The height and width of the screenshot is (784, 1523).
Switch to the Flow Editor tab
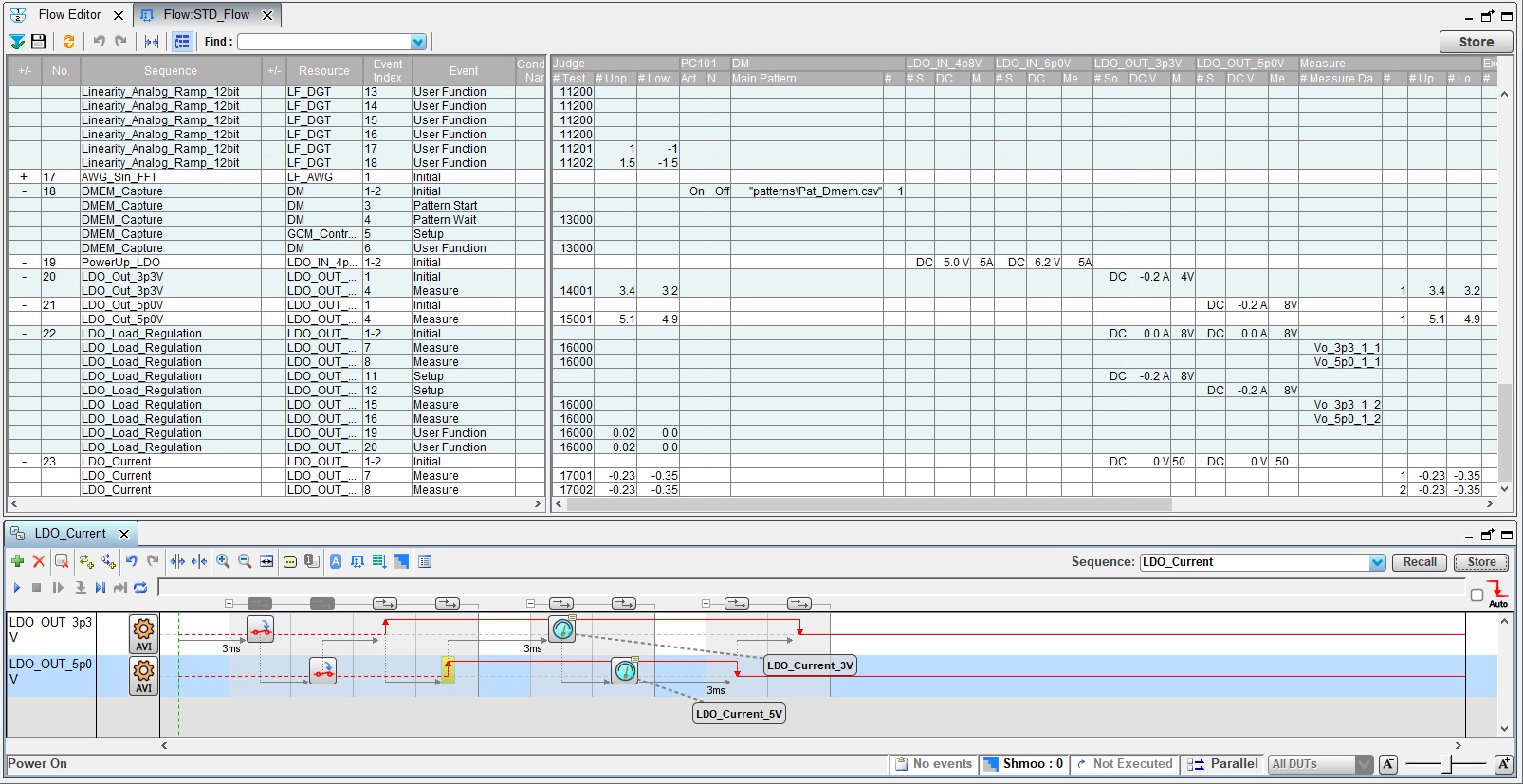(68, 15)
